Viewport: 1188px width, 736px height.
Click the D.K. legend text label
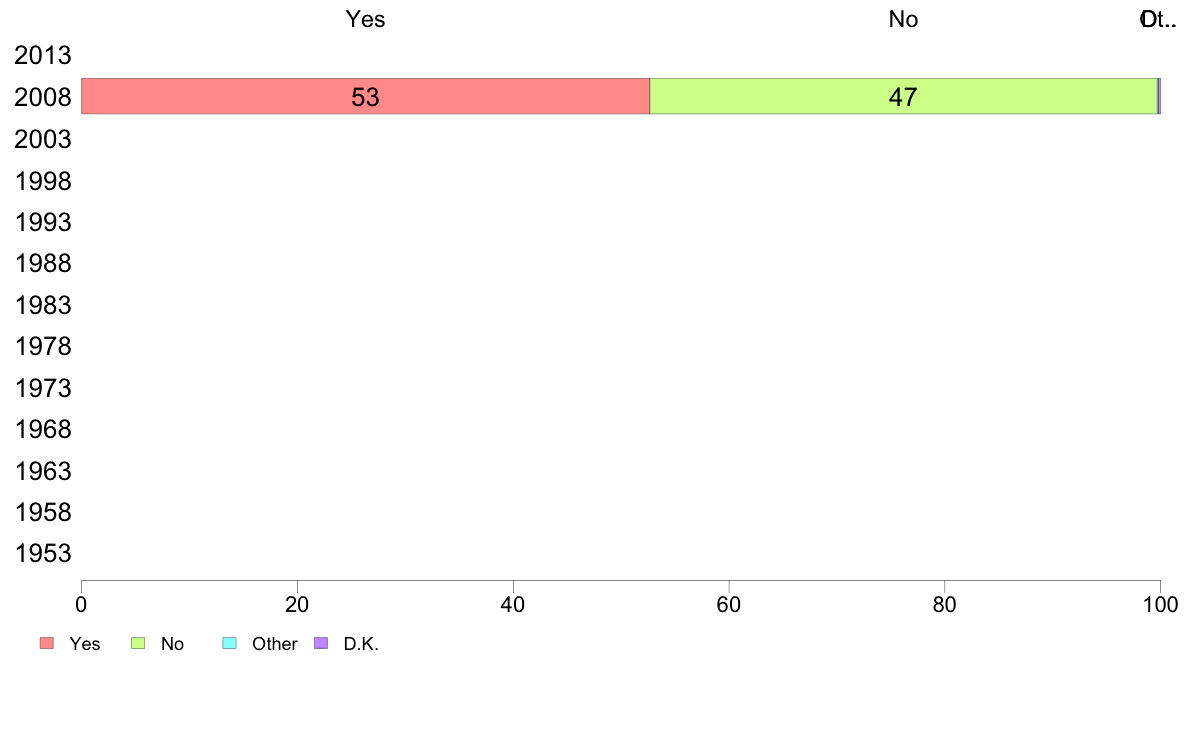click(x=361, y=644)
